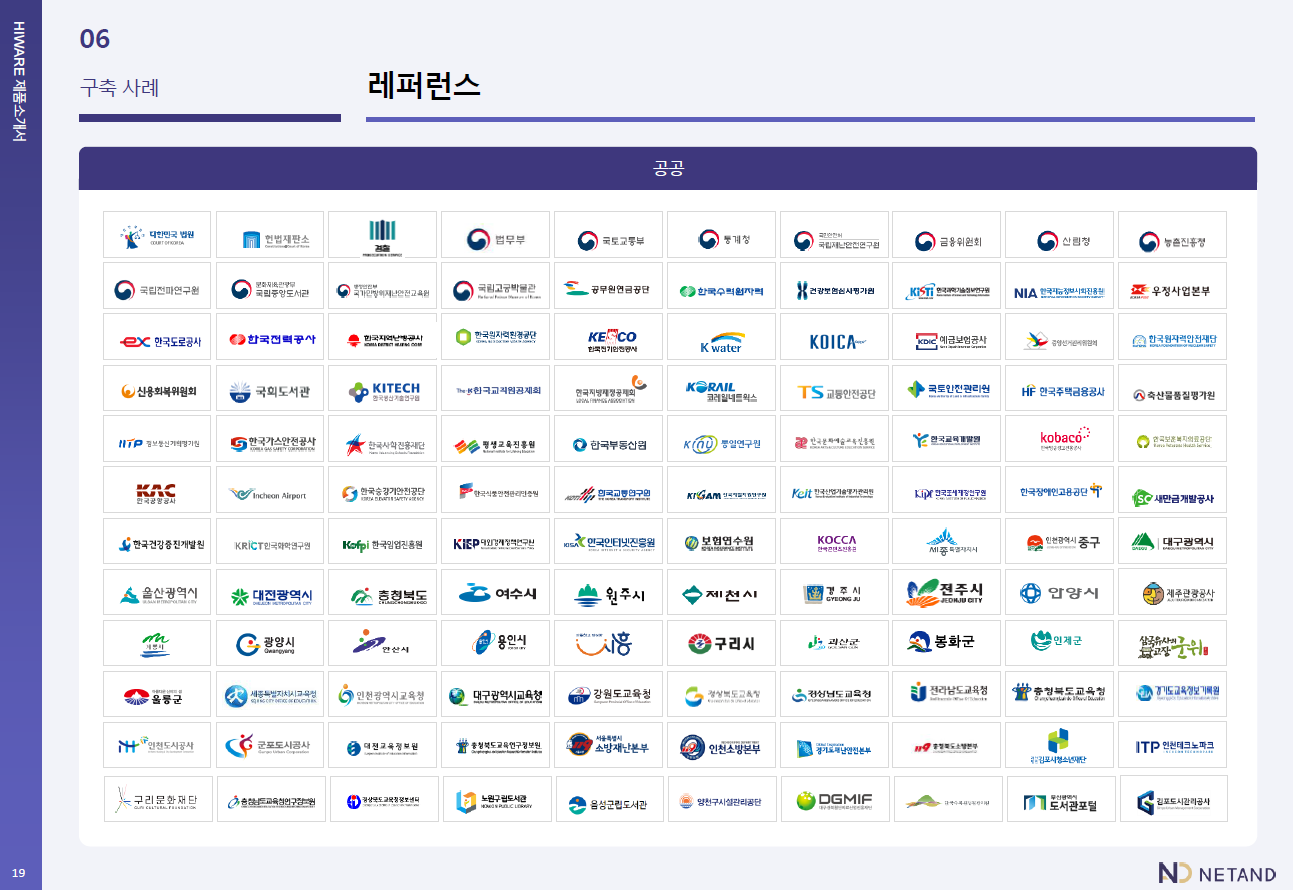
Task: Click the 도서관포털 logo
Action: click(x=1061, y=799)
